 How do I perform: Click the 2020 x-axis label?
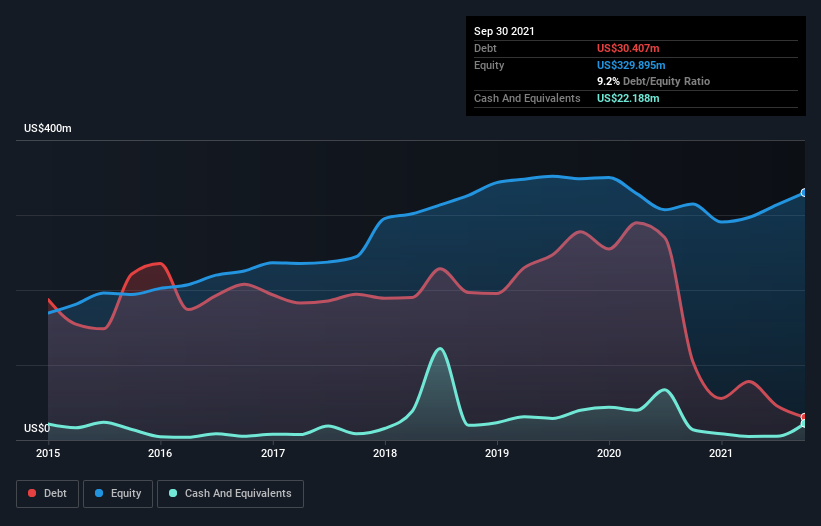tap(609, 454)
